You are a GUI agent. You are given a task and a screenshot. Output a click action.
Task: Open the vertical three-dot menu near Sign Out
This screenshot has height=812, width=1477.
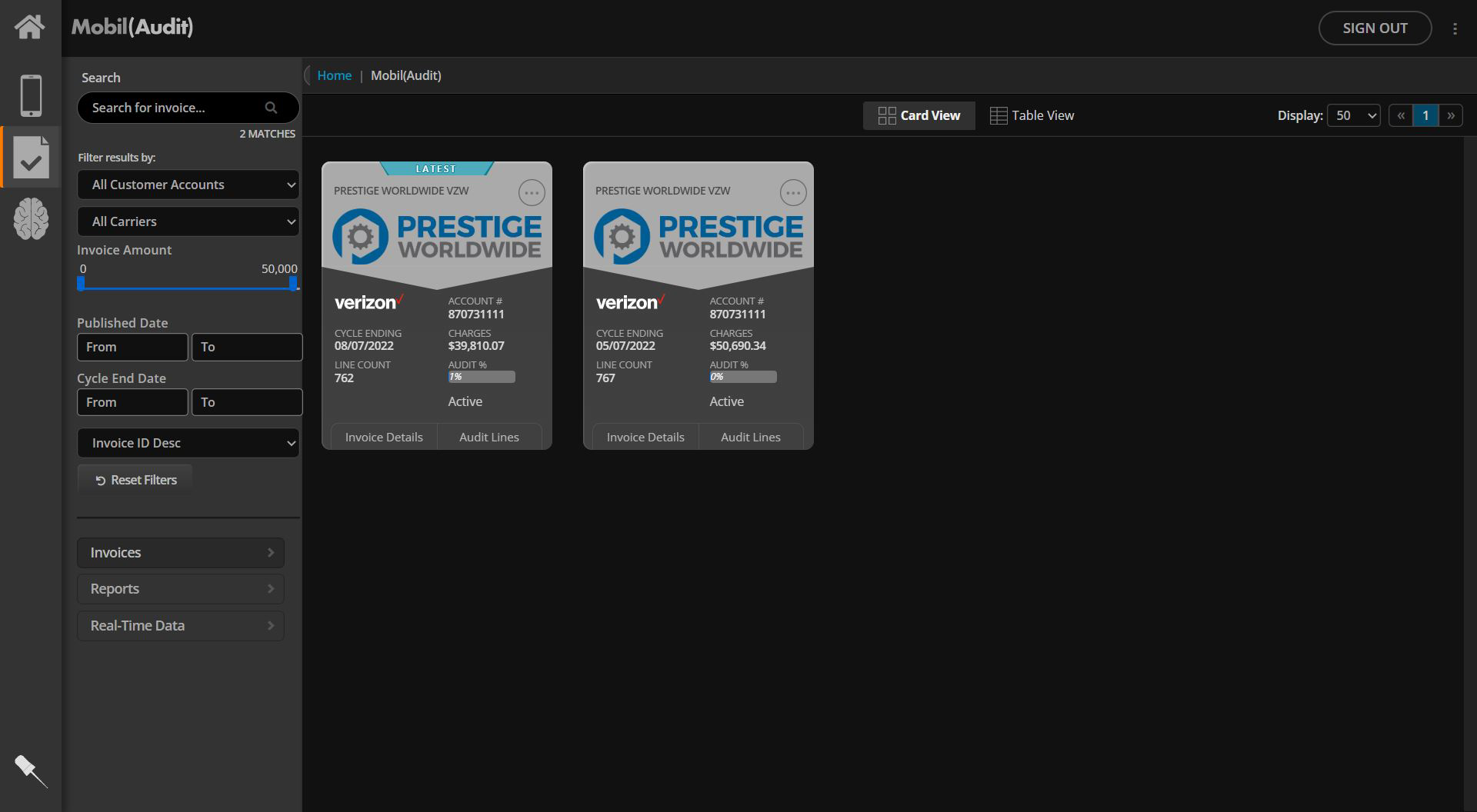point(1455,28)
